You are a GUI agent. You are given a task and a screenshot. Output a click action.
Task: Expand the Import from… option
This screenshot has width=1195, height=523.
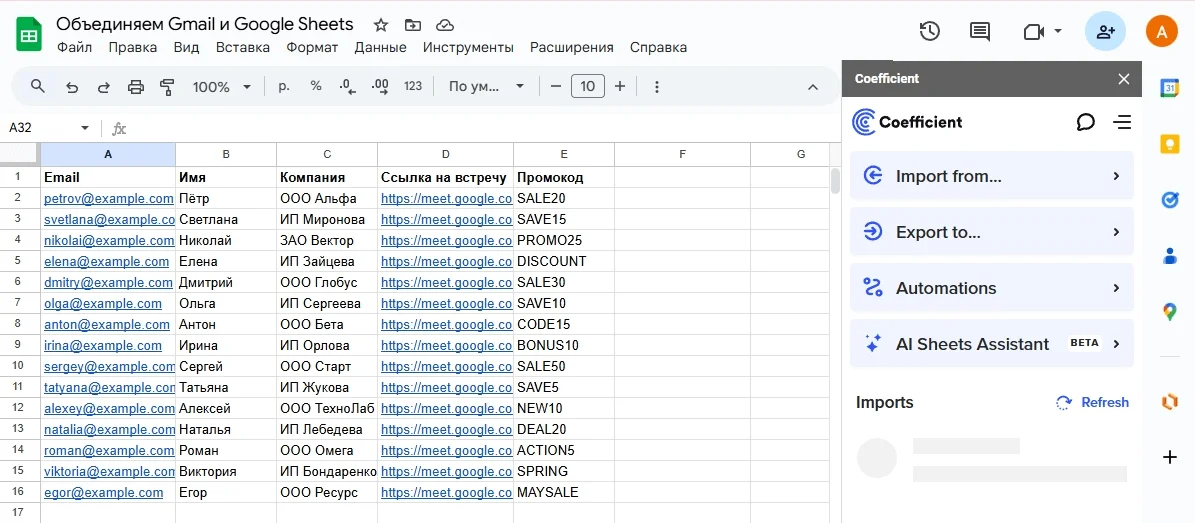991,176
